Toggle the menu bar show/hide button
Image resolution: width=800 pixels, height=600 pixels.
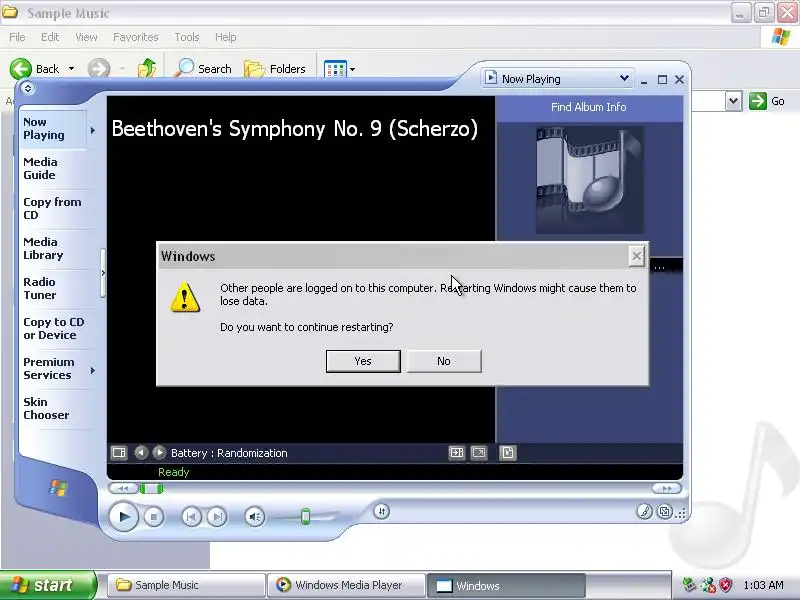coord(28,88)
